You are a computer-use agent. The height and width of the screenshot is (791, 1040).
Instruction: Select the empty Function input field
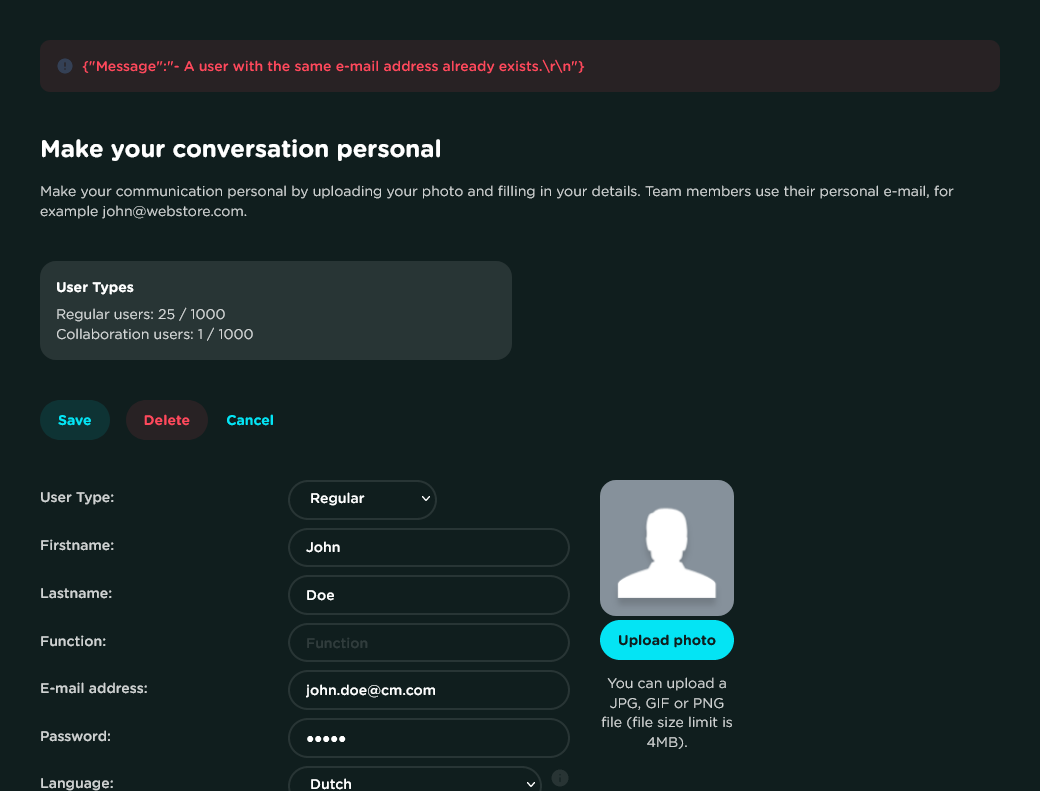tap(429, 643)
